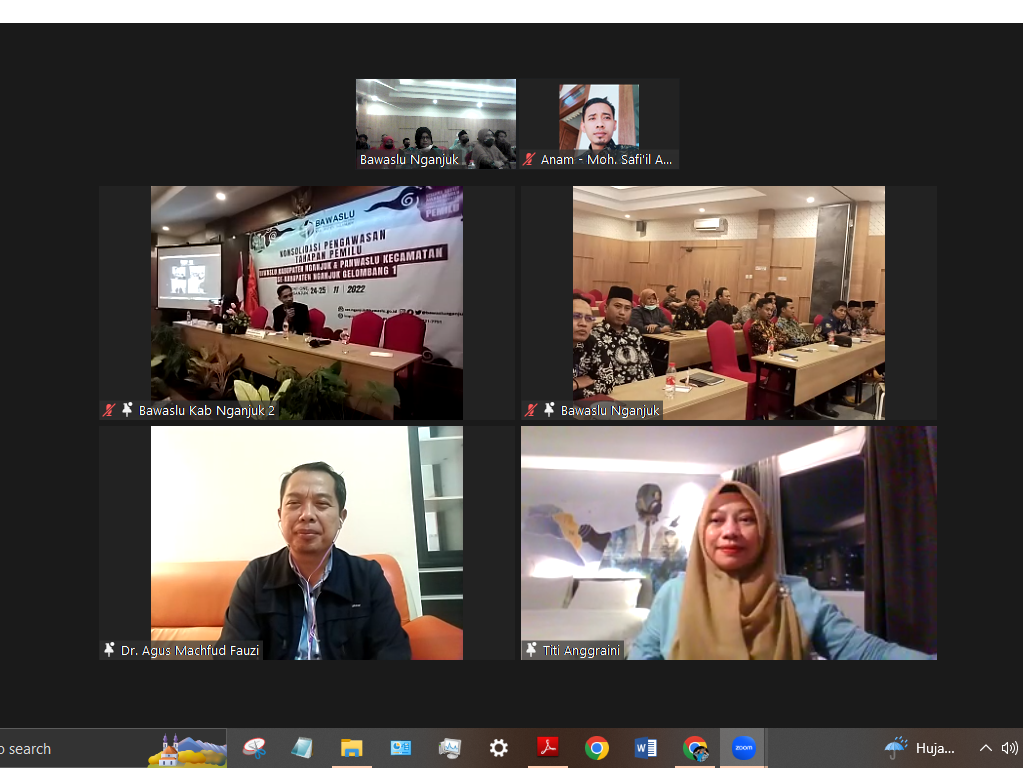Click muted microphone icon on Bawaslu Kab Nganjuk 2
The width and height of the screenshot is (1023, 768).
109,410
